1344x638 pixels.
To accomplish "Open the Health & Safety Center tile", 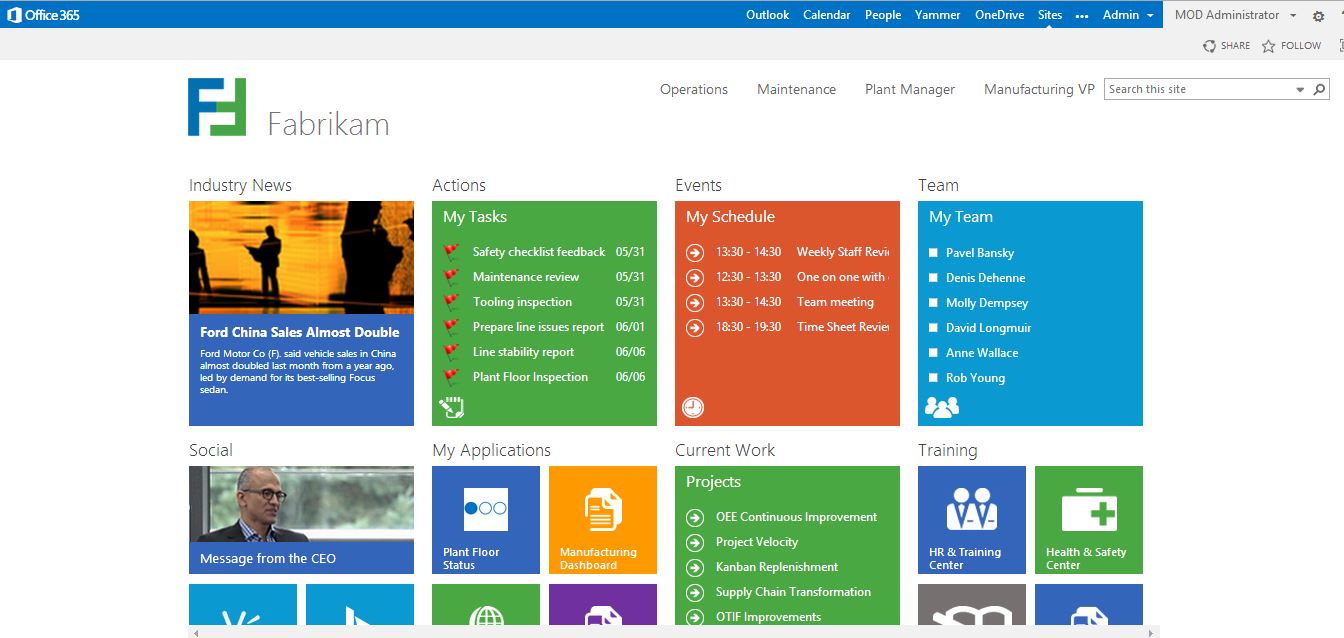I will tap(1089, 520).
